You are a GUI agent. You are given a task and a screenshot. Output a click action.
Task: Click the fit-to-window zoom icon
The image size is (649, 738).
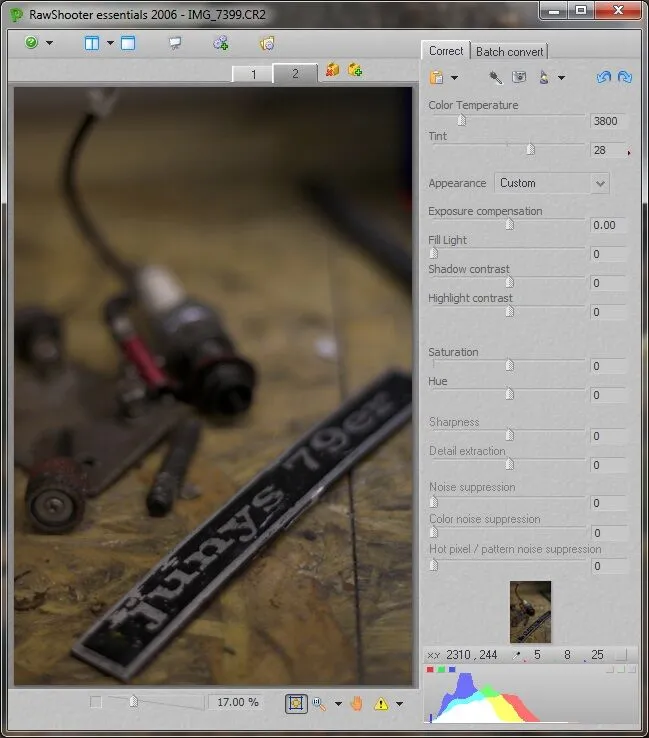click(296, 703)
